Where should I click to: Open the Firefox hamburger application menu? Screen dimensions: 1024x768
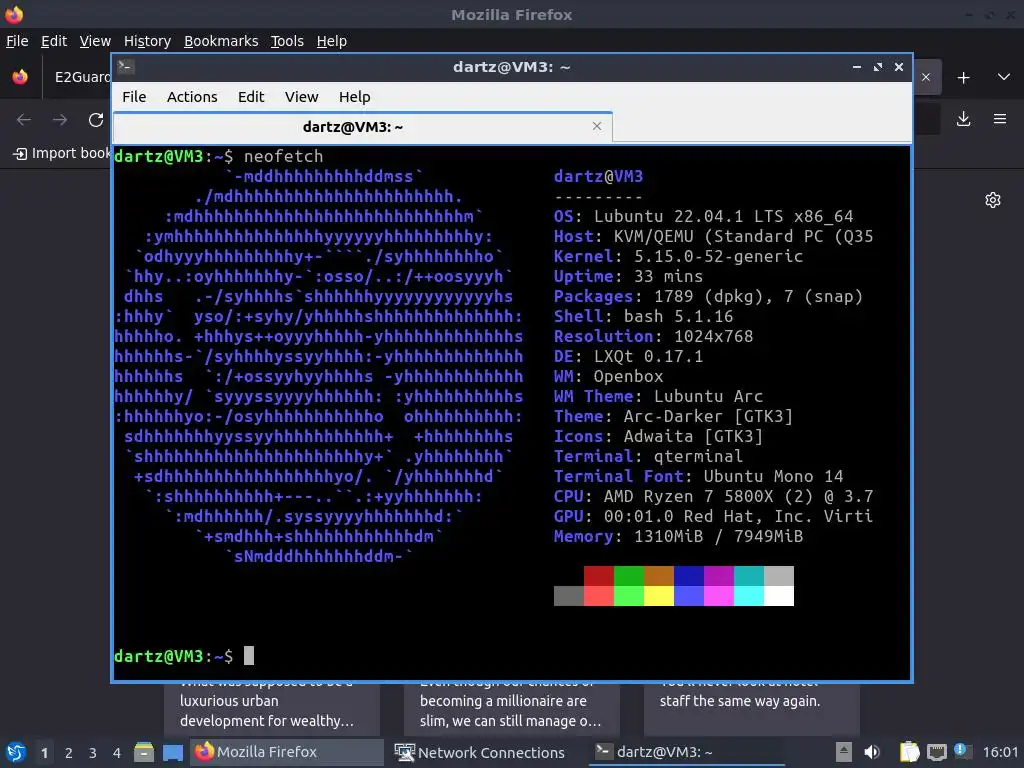[x=1000, y=119]
